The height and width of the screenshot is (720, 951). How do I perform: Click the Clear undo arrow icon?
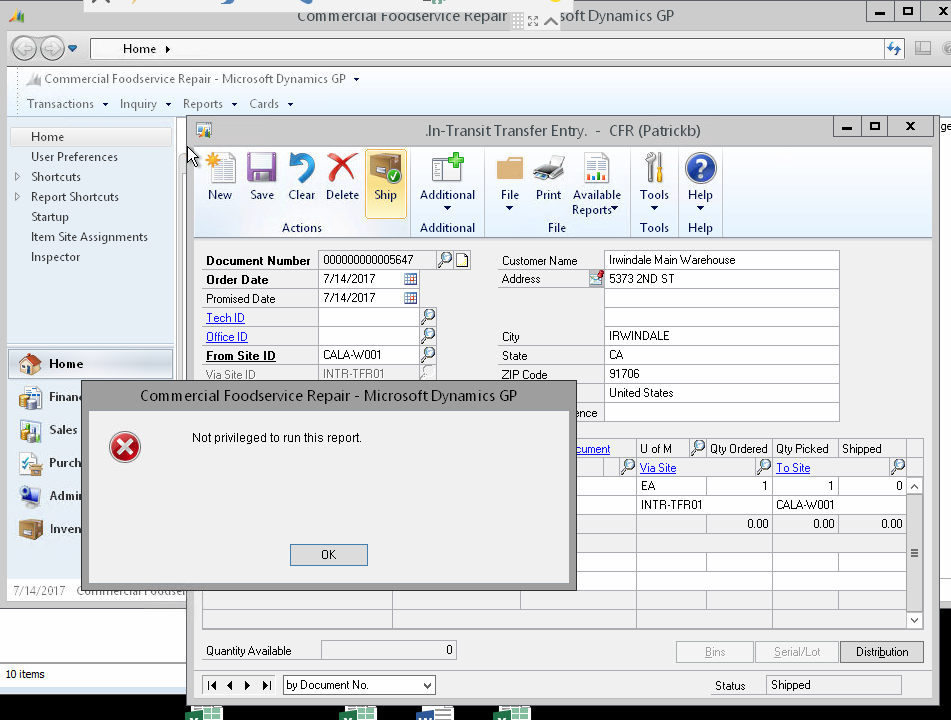coord(301,177)
